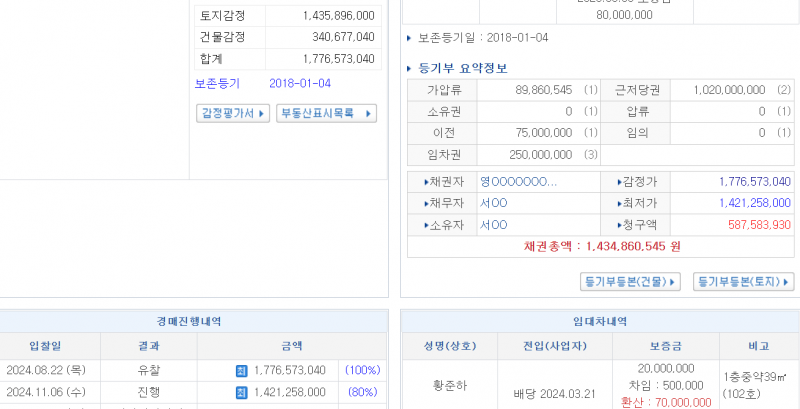
Task: Open creditor link 영OOOOOOO...
Action: (x=518, y=182)
